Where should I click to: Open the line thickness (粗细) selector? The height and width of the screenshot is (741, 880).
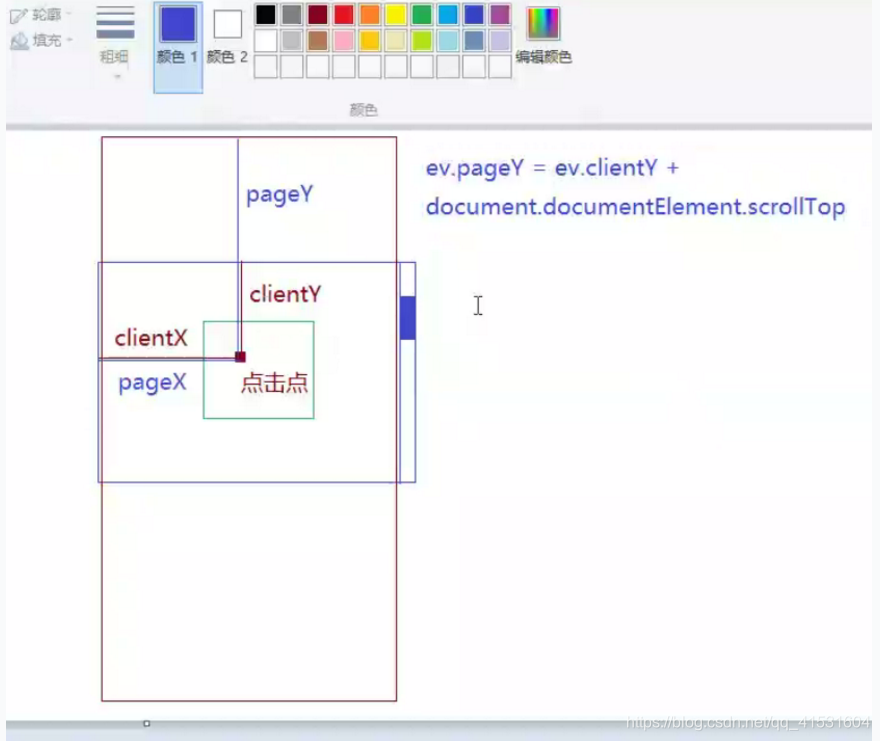115,42
